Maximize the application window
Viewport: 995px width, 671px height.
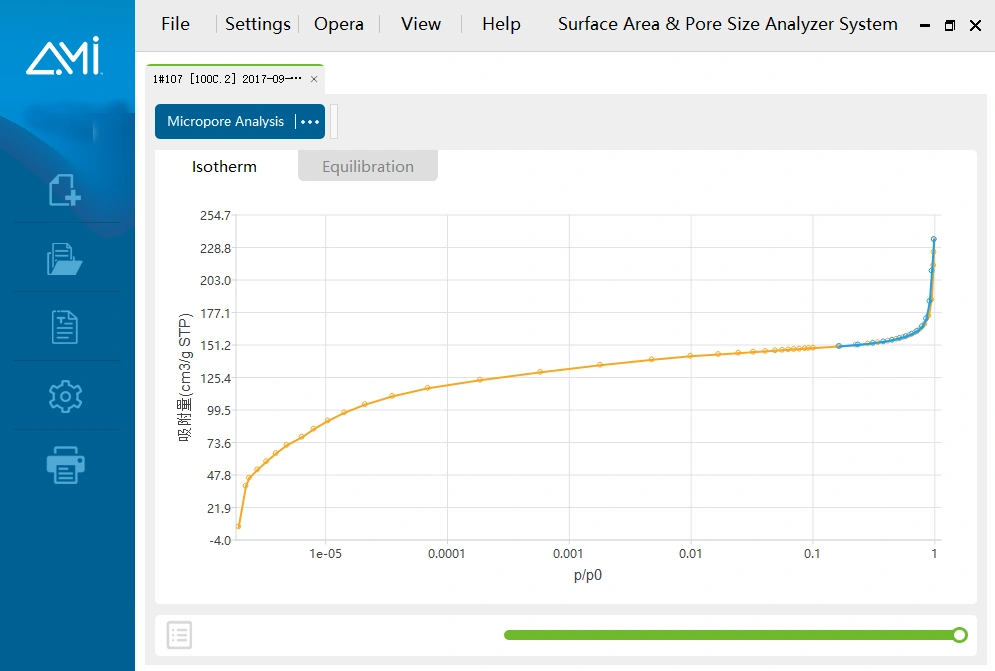click(x=950, y=26)
